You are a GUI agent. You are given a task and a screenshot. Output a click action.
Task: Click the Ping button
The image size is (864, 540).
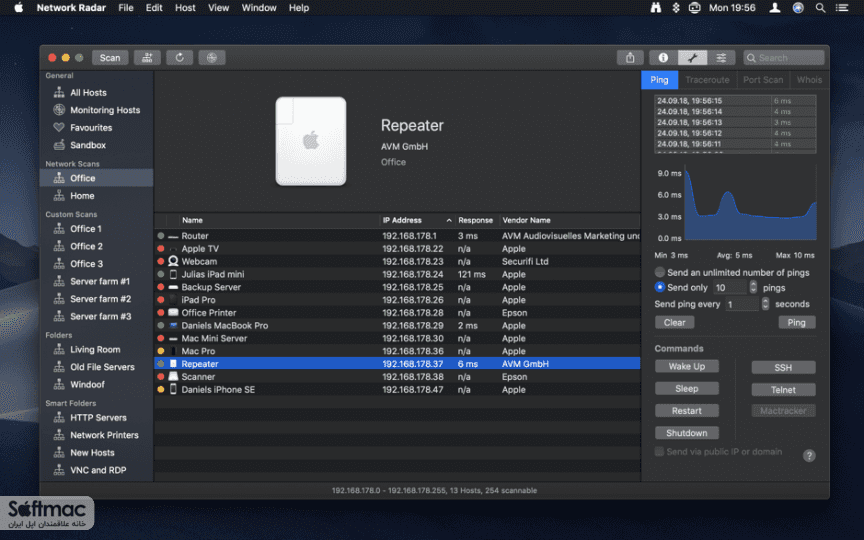click(x=796, y=323)
